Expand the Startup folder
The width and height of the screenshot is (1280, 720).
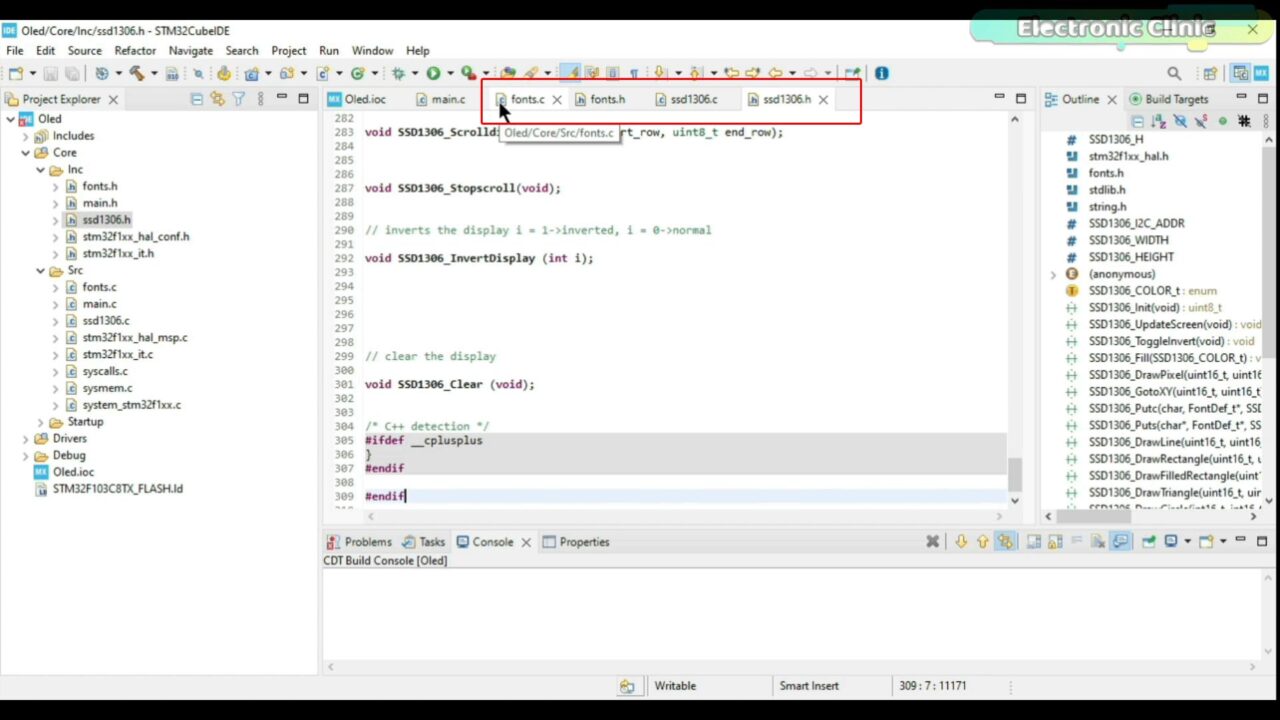tap(41, 422)
